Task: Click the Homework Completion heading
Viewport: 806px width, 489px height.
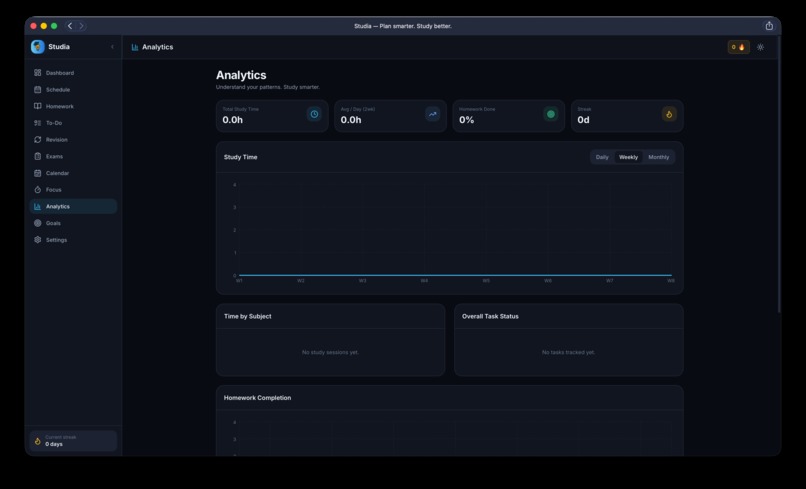Action: pyautogui.click(x=257, y=398)
